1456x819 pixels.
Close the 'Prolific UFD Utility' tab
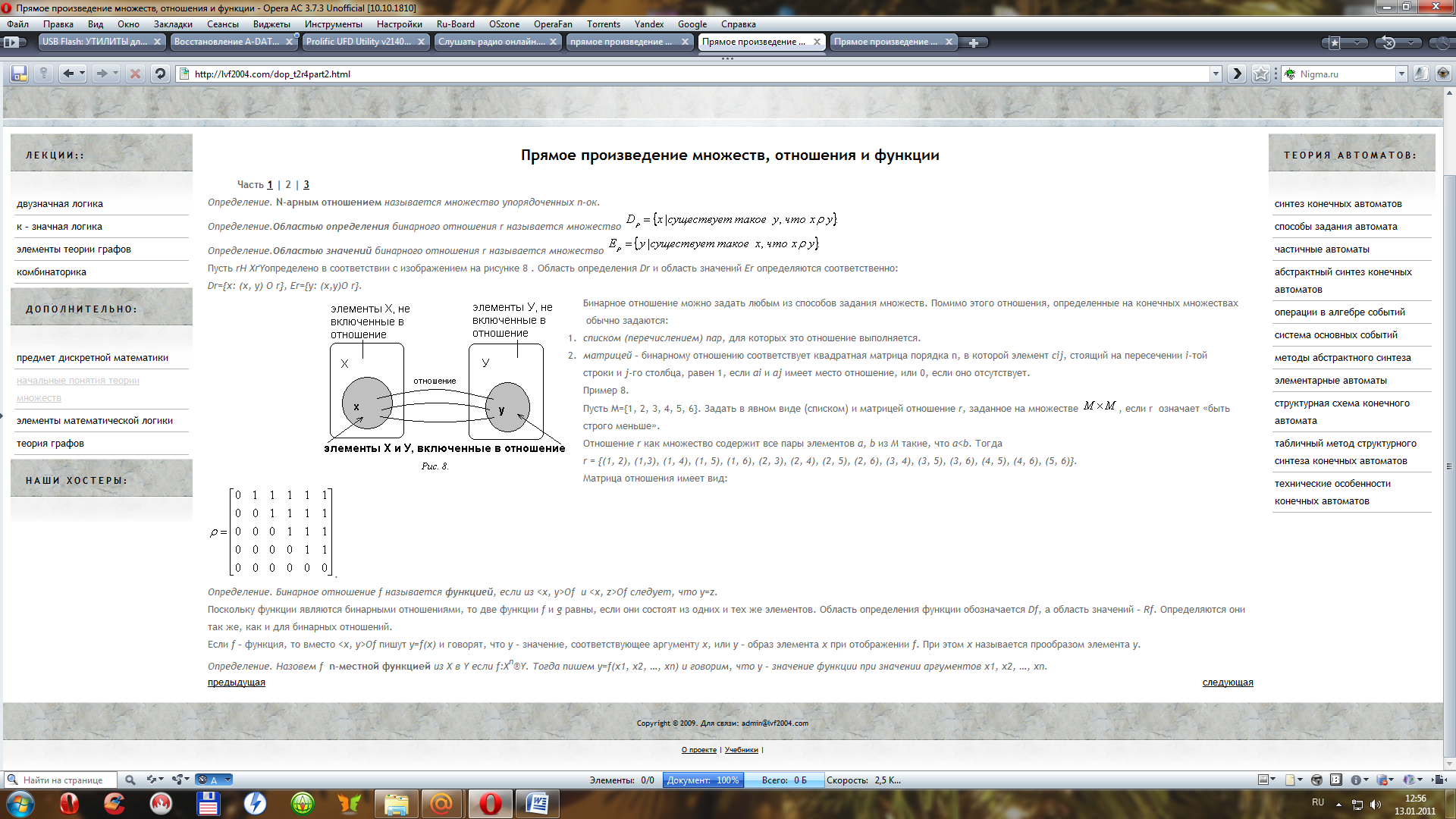click(421, 42)
